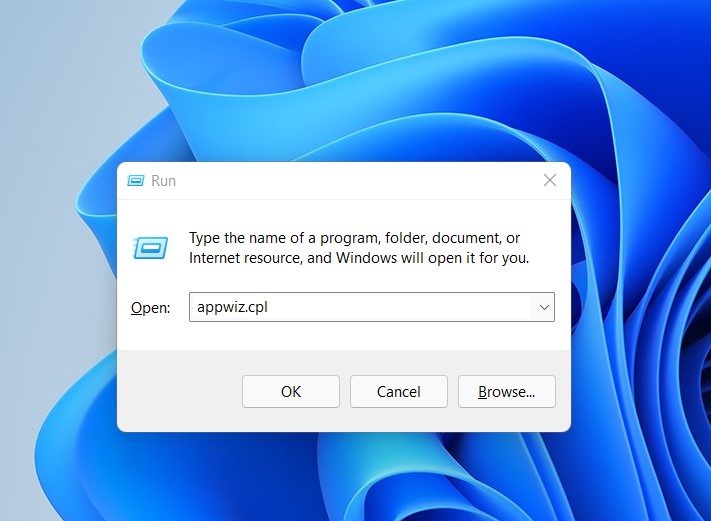Expand the Open command history dropdown arrow

[544, 307]
